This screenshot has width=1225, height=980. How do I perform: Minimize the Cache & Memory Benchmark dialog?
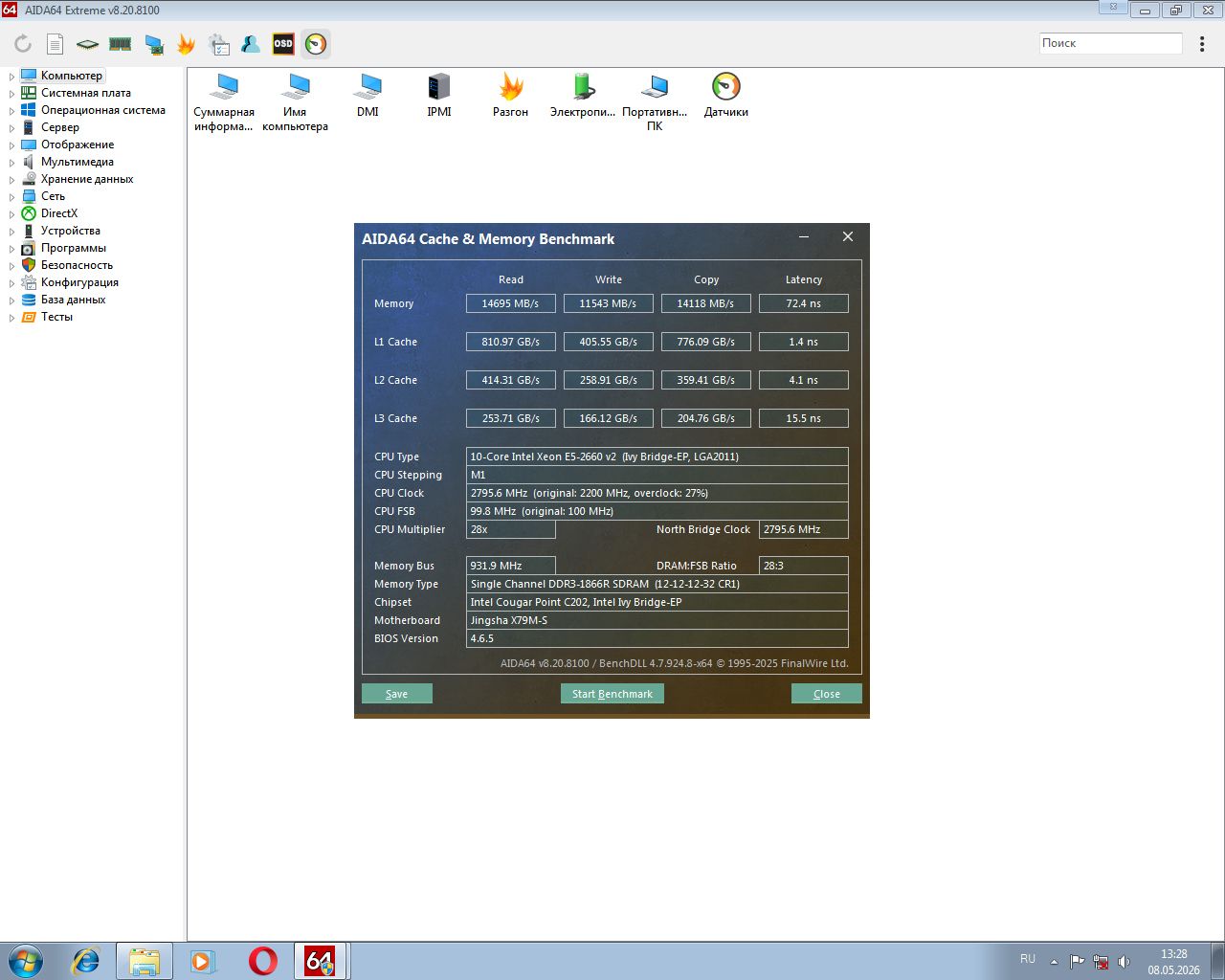point(804,237)
